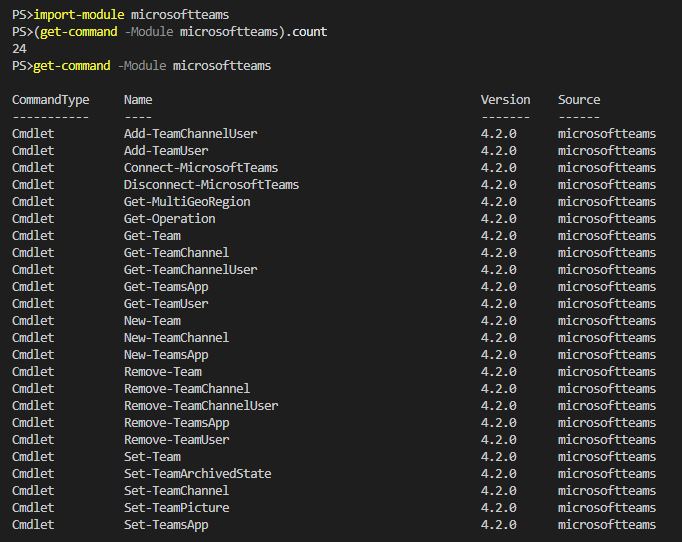Screen dimensions: 682x542
Task: Select the 'New-Team' cmdlet name
Action: 152,321
